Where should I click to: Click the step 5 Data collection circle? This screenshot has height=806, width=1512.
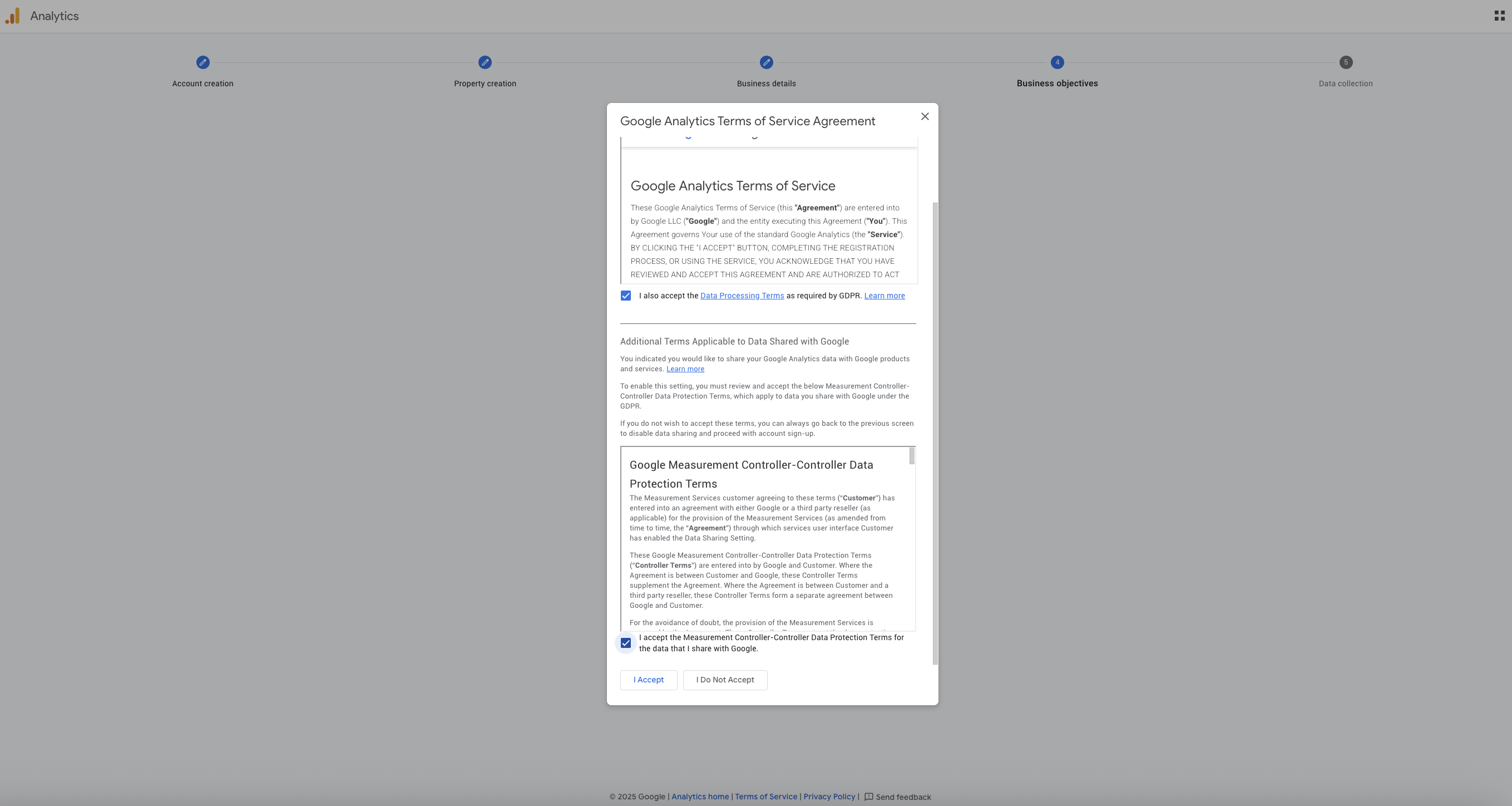(1345, 62)
